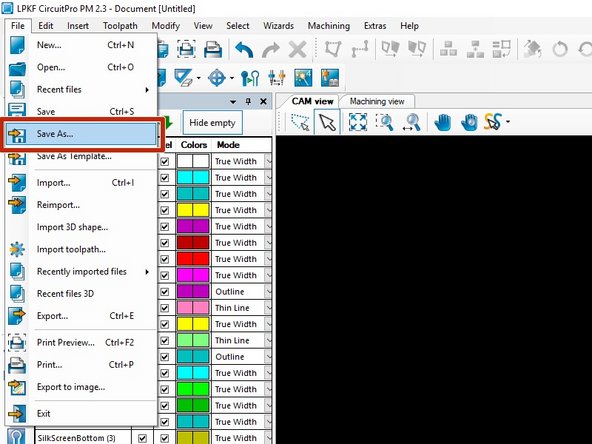Click the blue keyhole-shaped tool icon

point(250,78)
